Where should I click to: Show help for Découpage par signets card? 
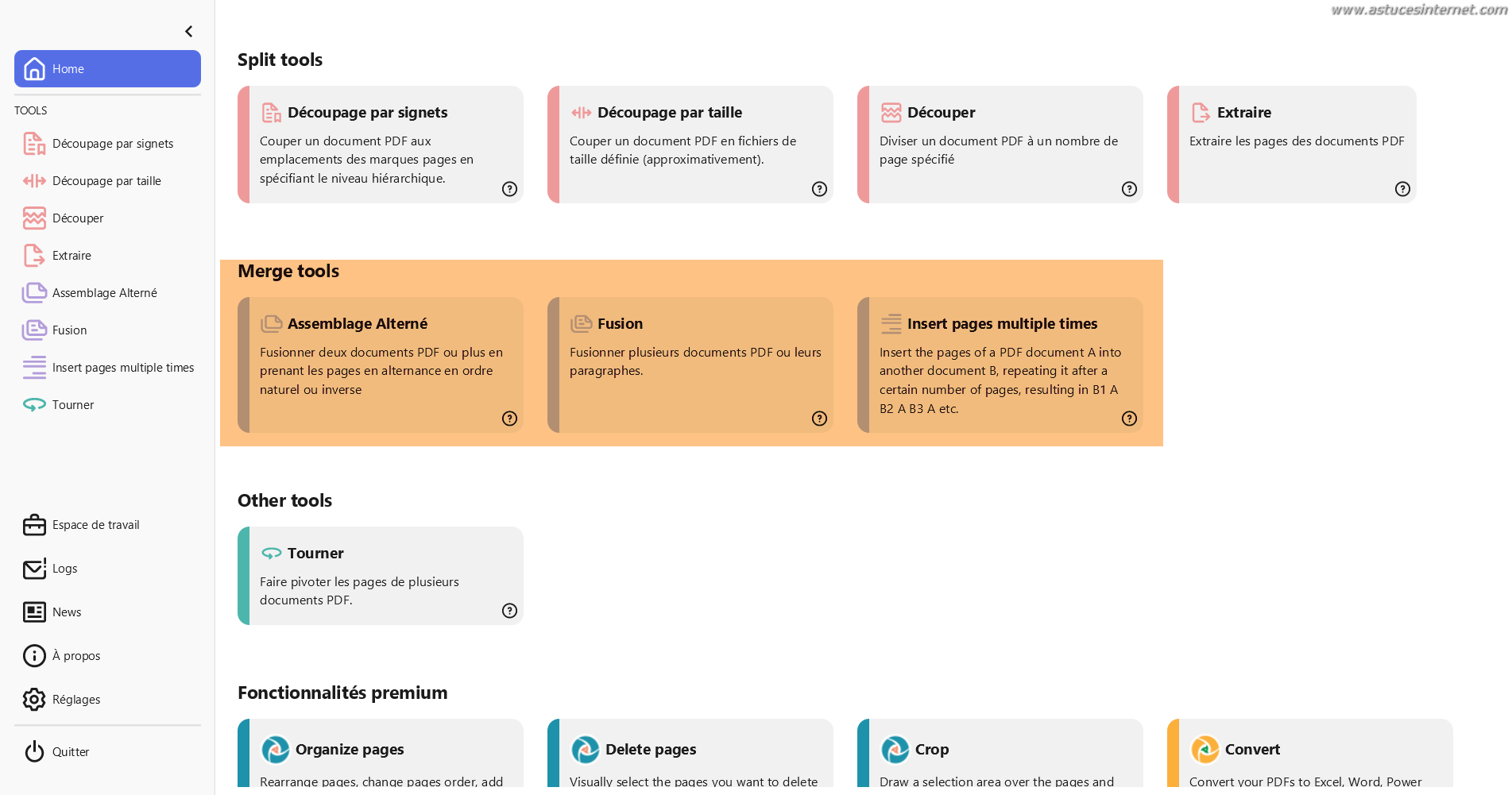coord(509,189)
